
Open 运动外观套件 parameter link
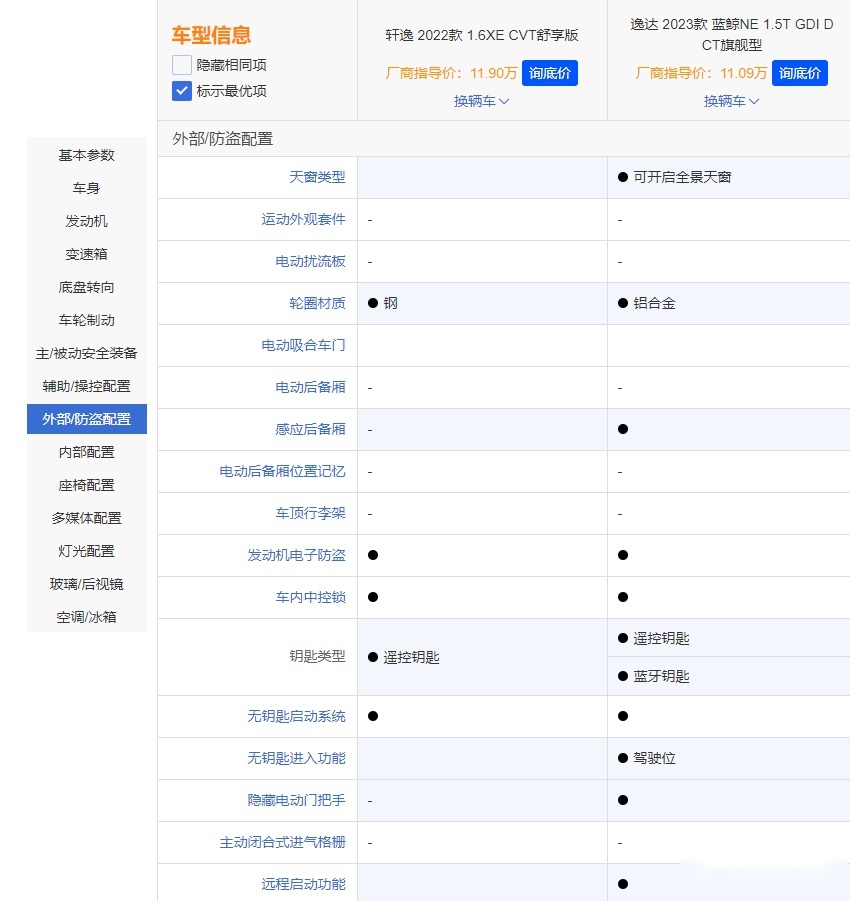tap(303, 220)
